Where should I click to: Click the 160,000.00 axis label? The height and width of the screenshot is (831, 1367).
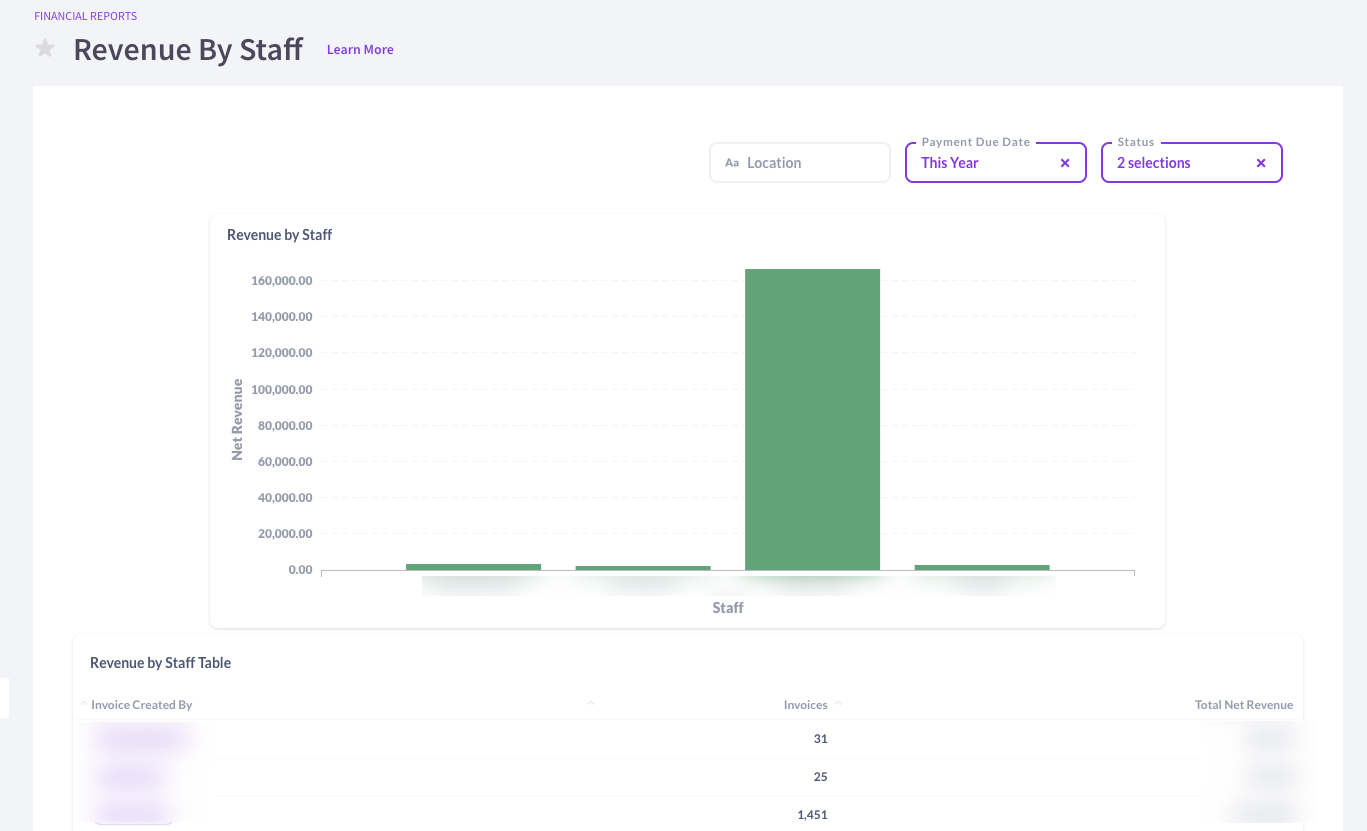282,281
